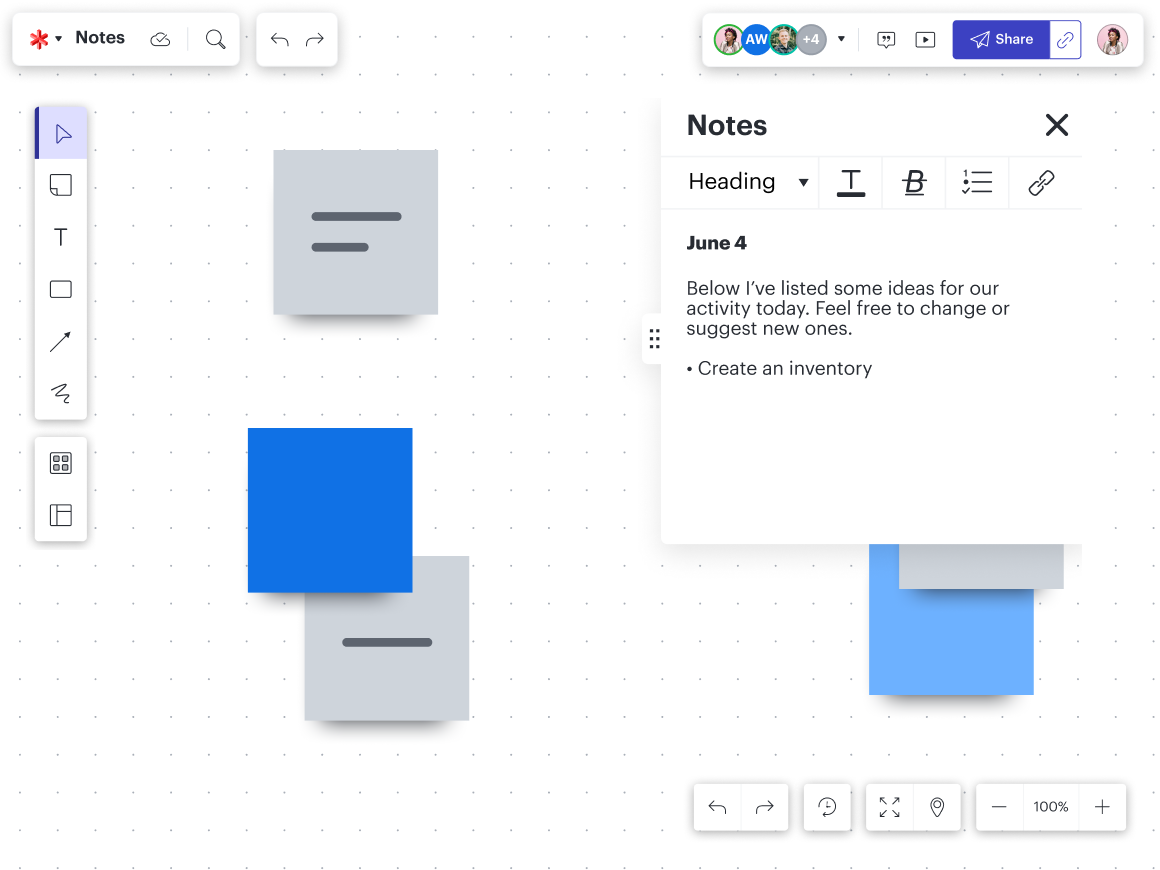This screenshot has width=1160, height=870.
Task: Click the Share button
Action: coord(1001,40)
